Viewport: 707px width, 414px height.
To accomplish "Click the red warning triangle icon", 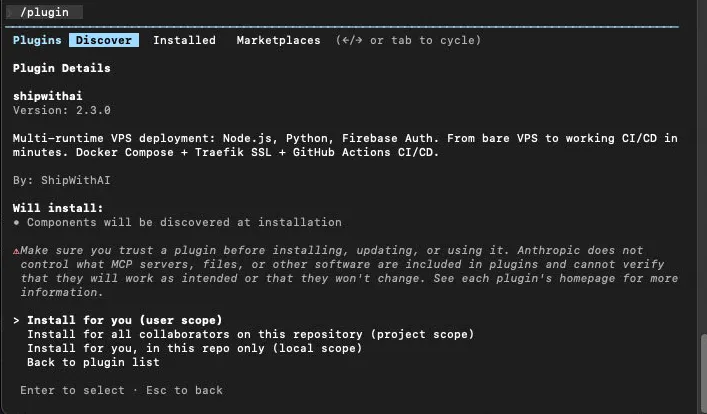I will 16,251.
